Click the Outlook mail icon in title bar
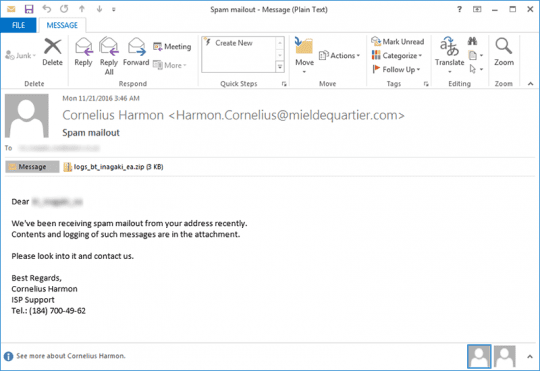 pyautogui.click(x=11, y=9)
